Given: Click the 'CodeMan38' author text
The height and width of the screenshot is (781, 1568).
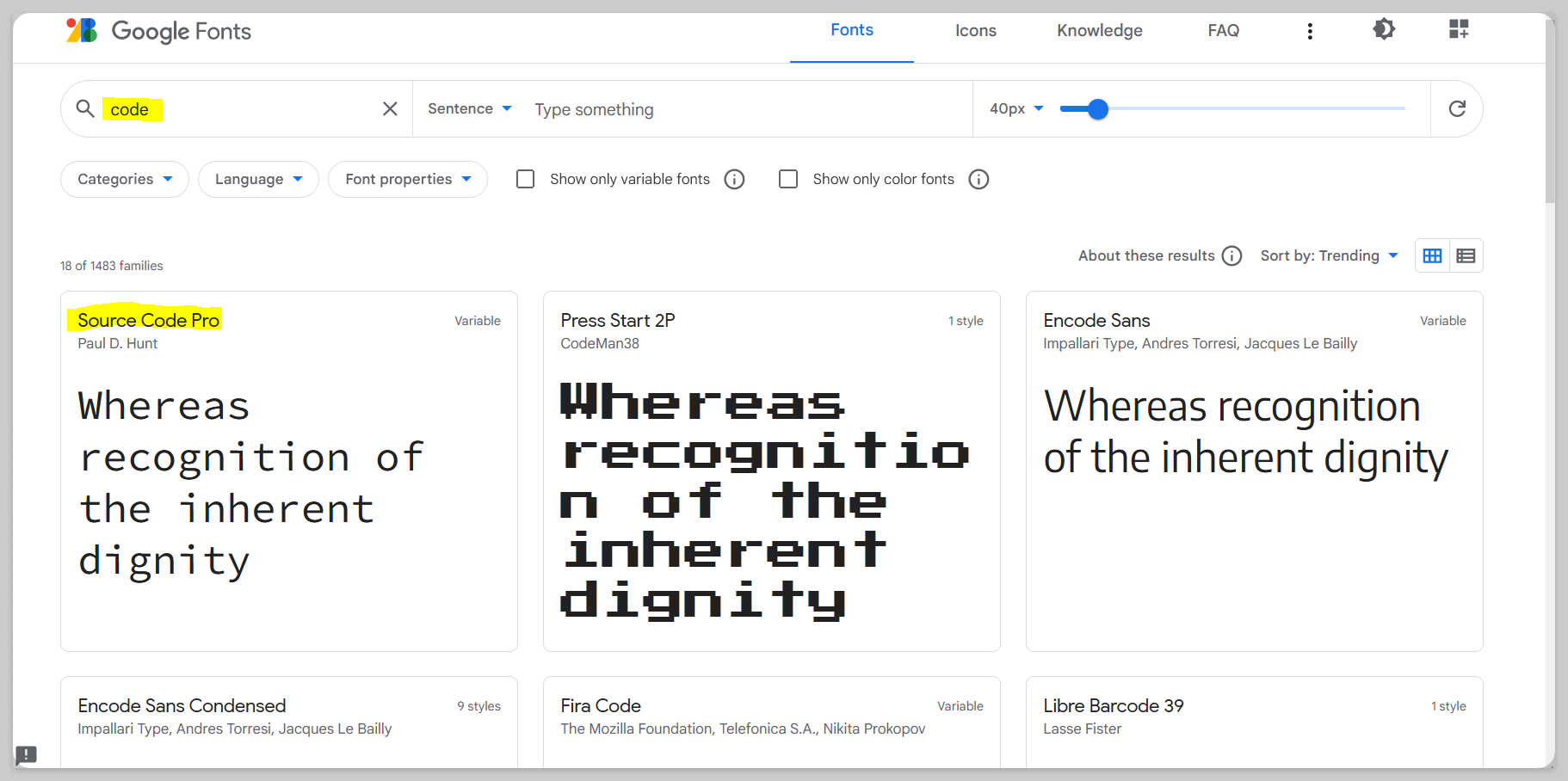Looking at the screenshot, I should [600, 343].
